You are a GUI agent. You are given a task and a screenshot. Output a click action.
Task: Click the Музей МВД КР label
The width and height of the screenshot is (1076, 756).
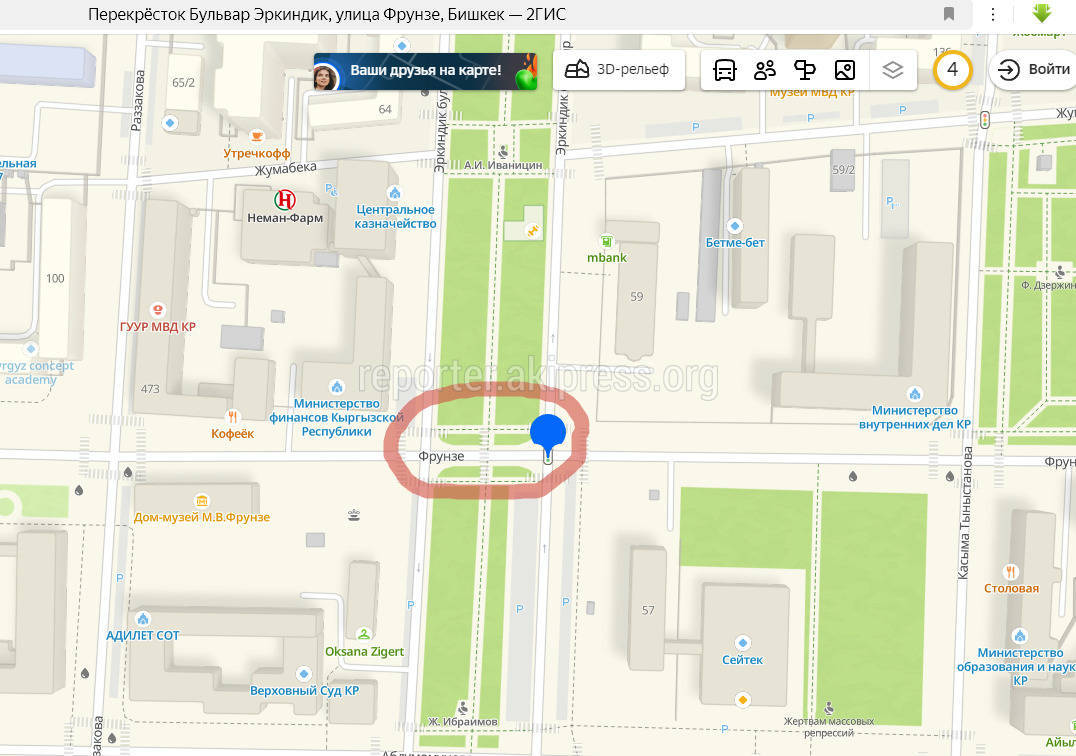click(x=812, y=91)
